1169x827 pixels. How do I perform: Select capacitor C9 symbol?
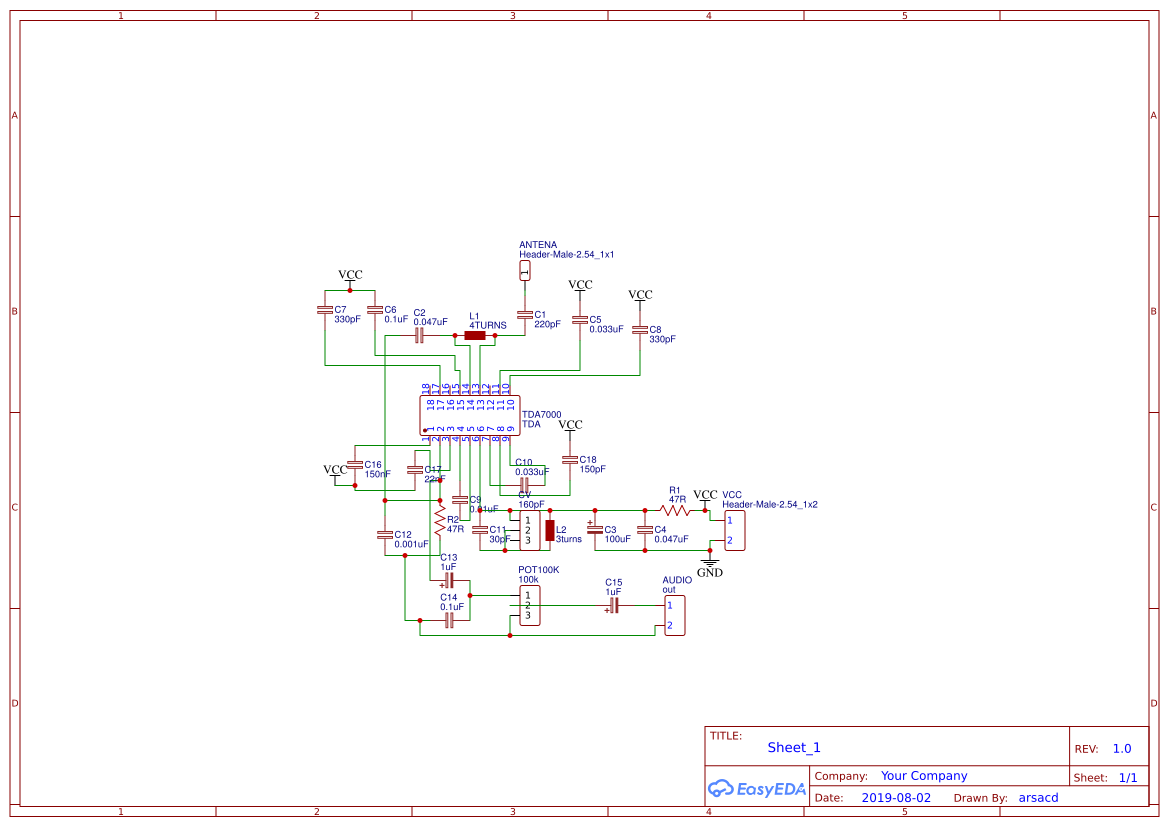(x=460, y=500)
